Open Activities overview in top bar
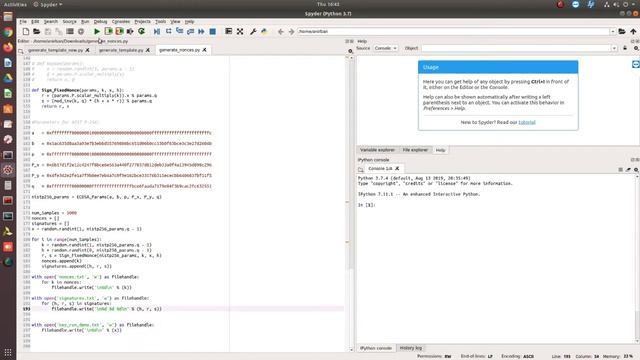640x360 pixels. [15, 4]
